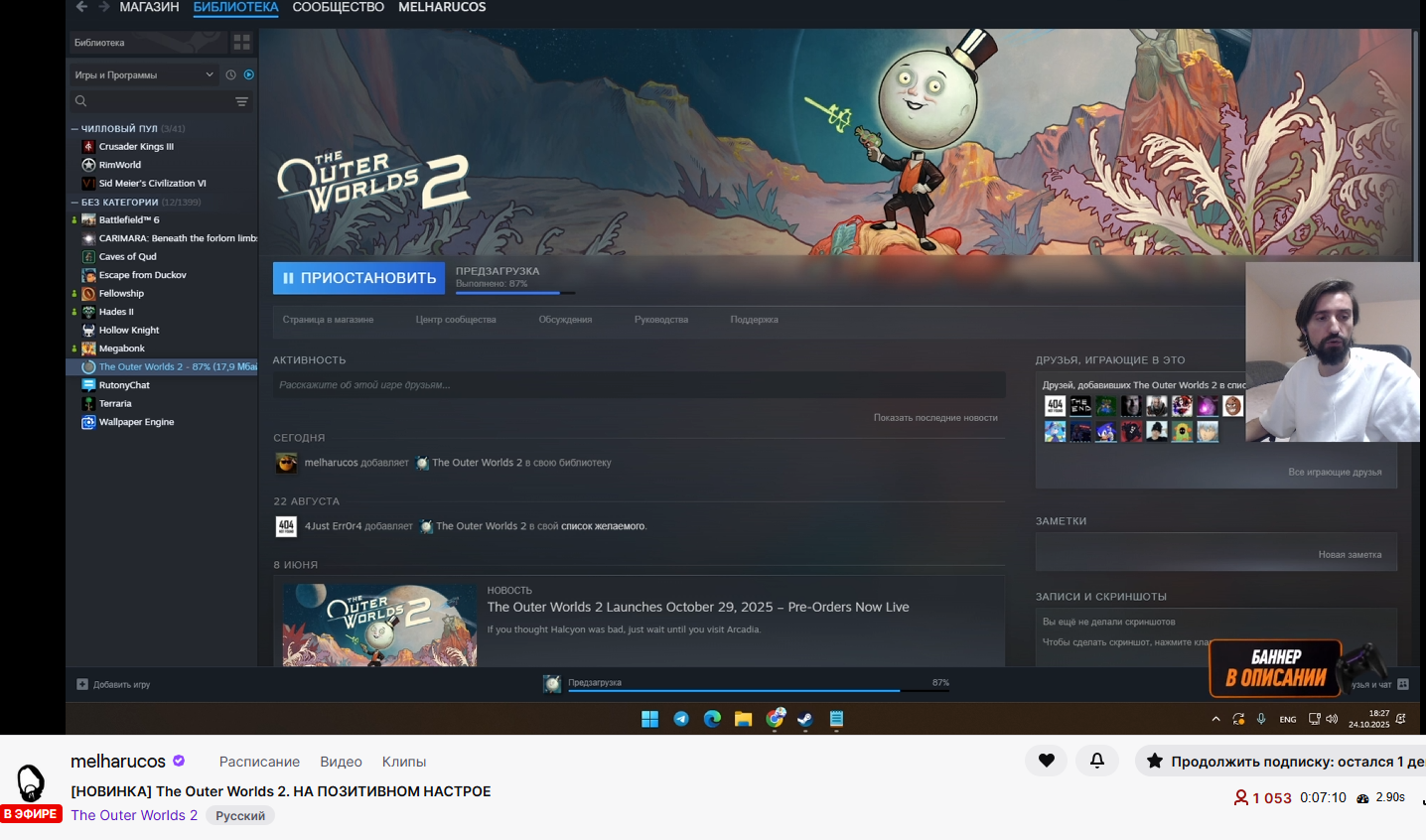Viewport: 1426px width, 840px height.
Task: Open melharucos avatar in activity feed
Action: [x=286, y=463]
